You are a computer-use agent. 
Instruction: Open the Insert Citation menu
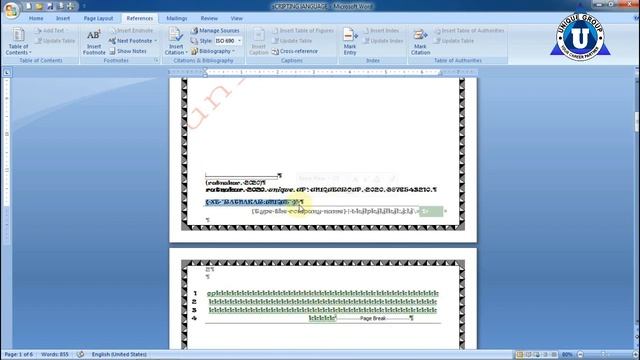click(x=176, y=41)
